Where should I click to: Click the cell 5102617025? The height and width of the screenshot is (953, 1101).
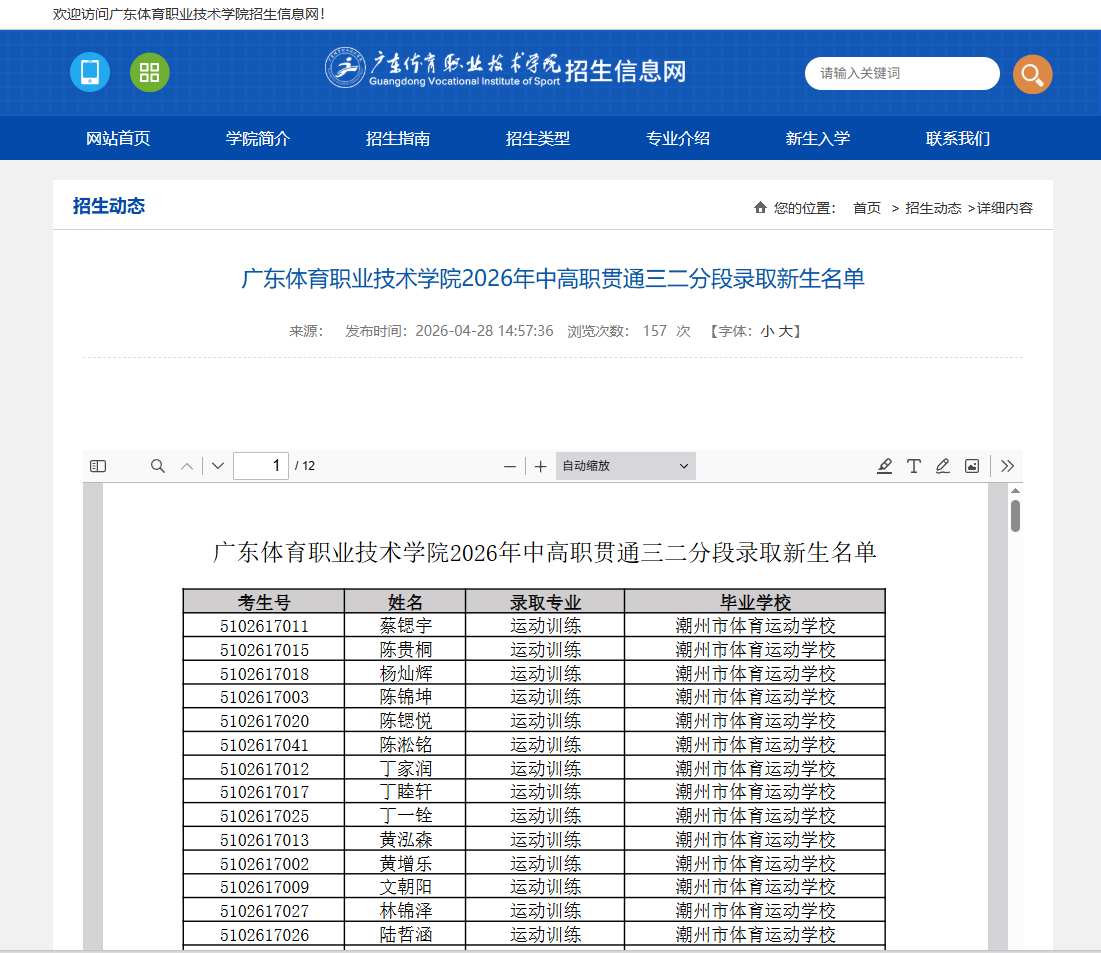(264, 816)
